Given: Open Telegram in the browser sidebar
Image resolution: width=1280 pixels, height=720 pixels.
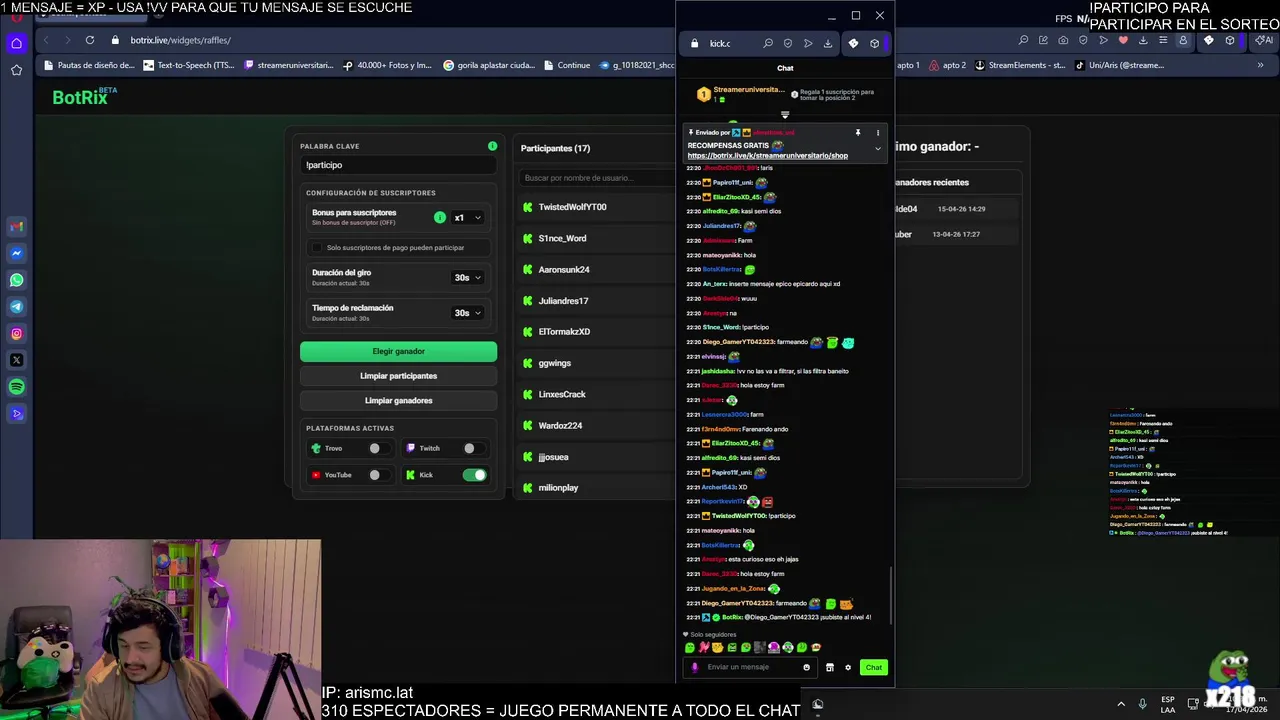Looking at the screenshot, I should [16, 307].
